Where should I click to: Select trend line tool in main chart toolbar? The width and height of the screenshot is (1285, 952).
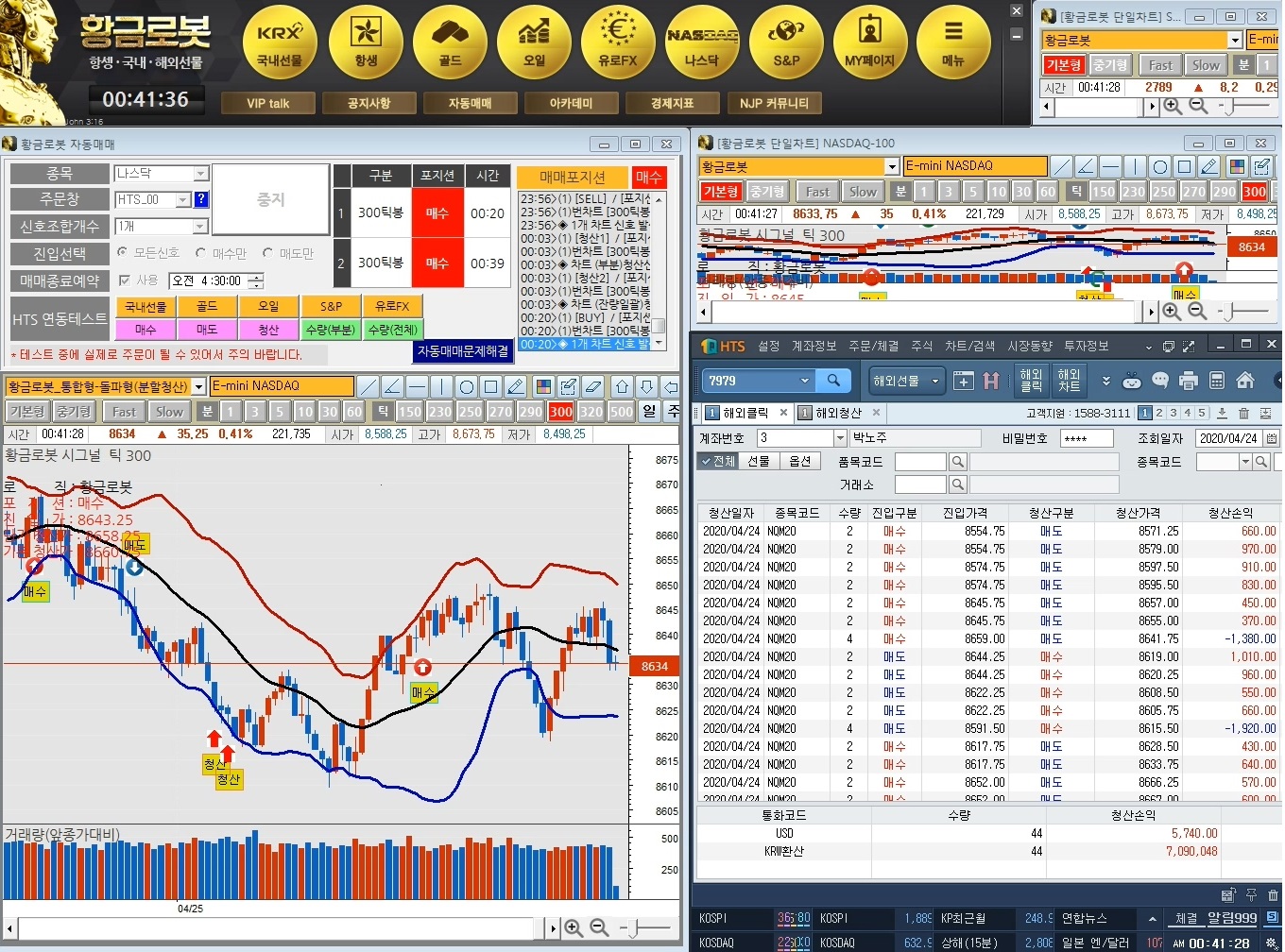pyautogui.click(x=368, y=386)
